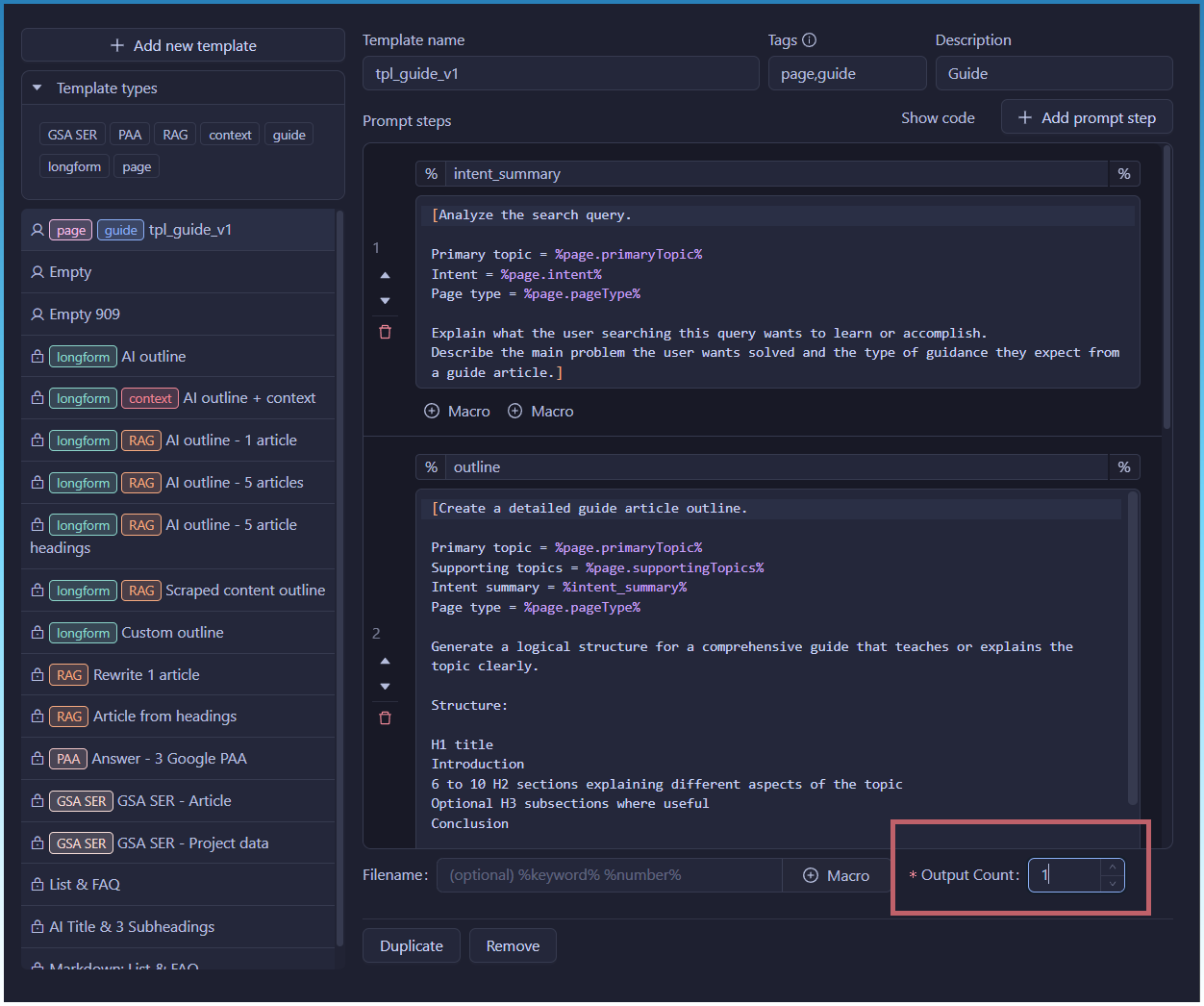
Task: Click the Duplicate button
Action: click(x=411, y=946)
